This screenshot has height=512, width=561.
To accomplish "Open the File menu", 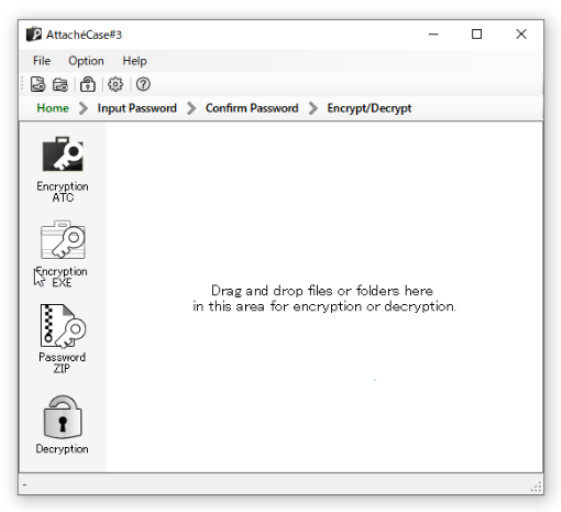I will pyautogui.click(x=42, y=61).
